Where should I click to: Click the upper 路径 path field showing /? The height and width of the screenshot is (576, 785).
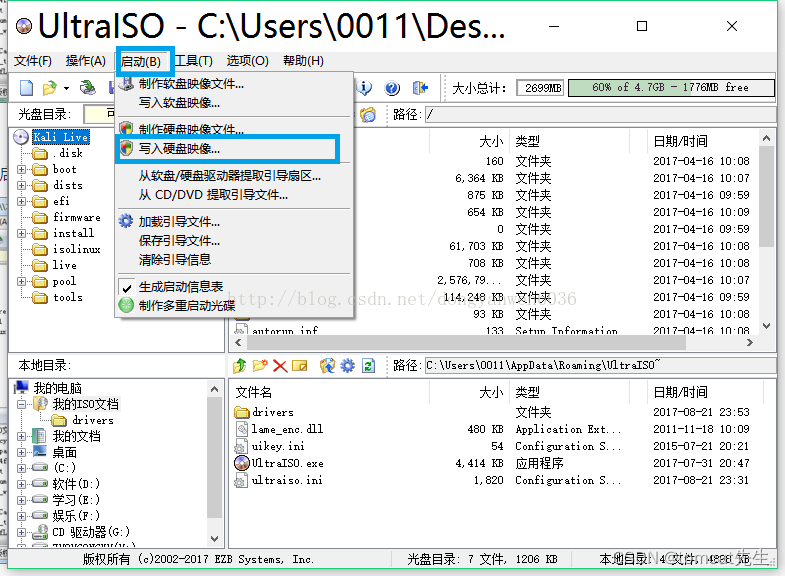[x=600, y=115]
